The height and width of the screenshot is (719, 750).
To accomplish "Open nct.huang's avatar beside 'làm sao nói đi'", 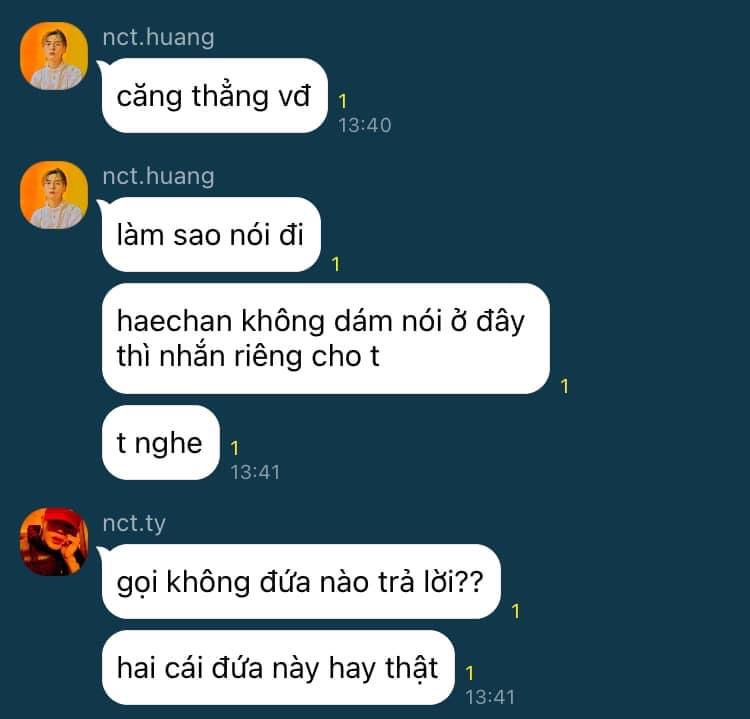I will coord(54,195).
